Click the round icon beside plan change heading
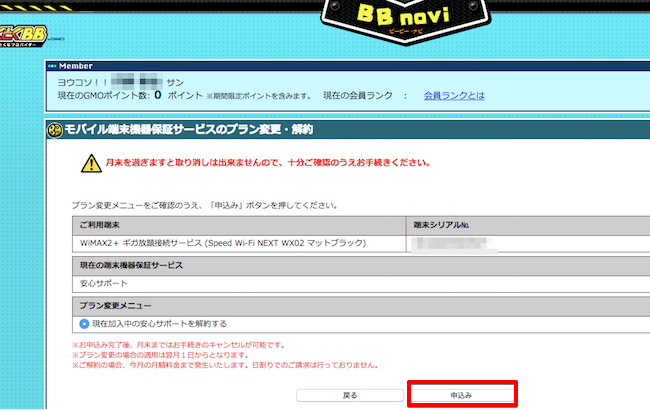This screenshot has width=650, height=411. coord(54,128)
